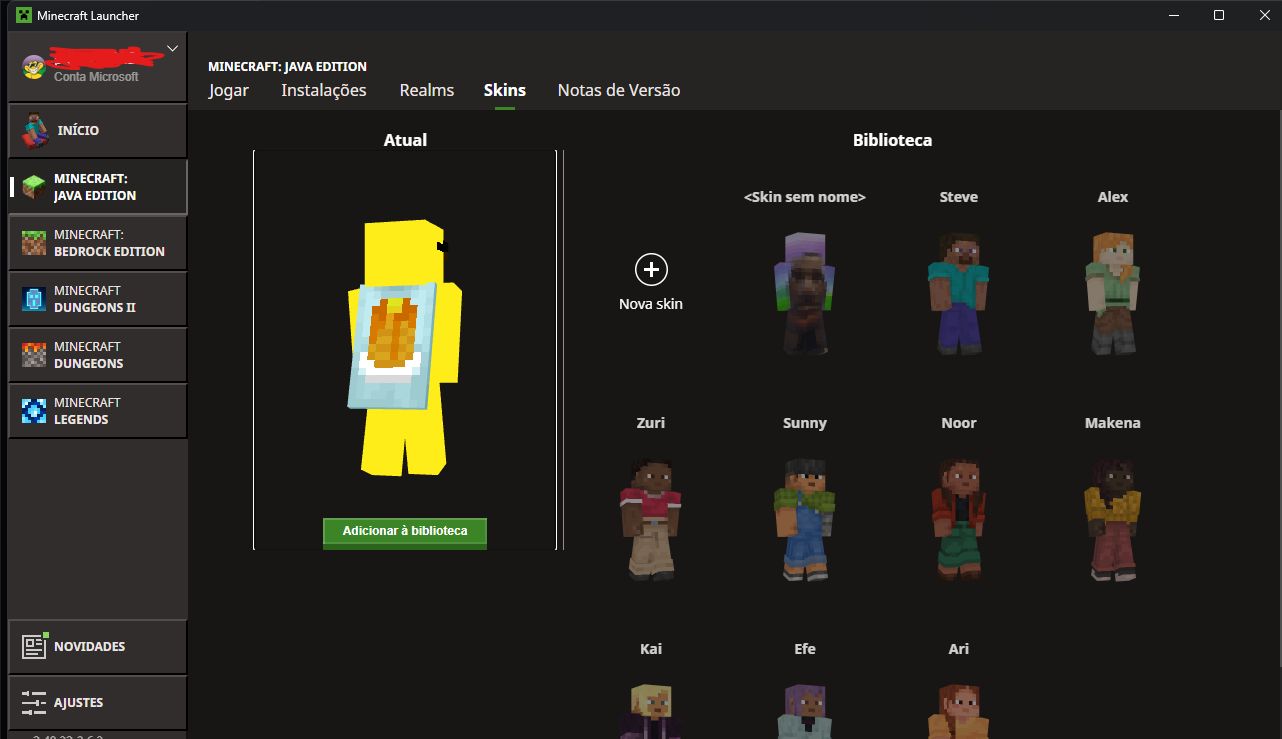Open the Notas de Versão tab
This screenshot has width=1282, height=739.
(x=619, y=90)
